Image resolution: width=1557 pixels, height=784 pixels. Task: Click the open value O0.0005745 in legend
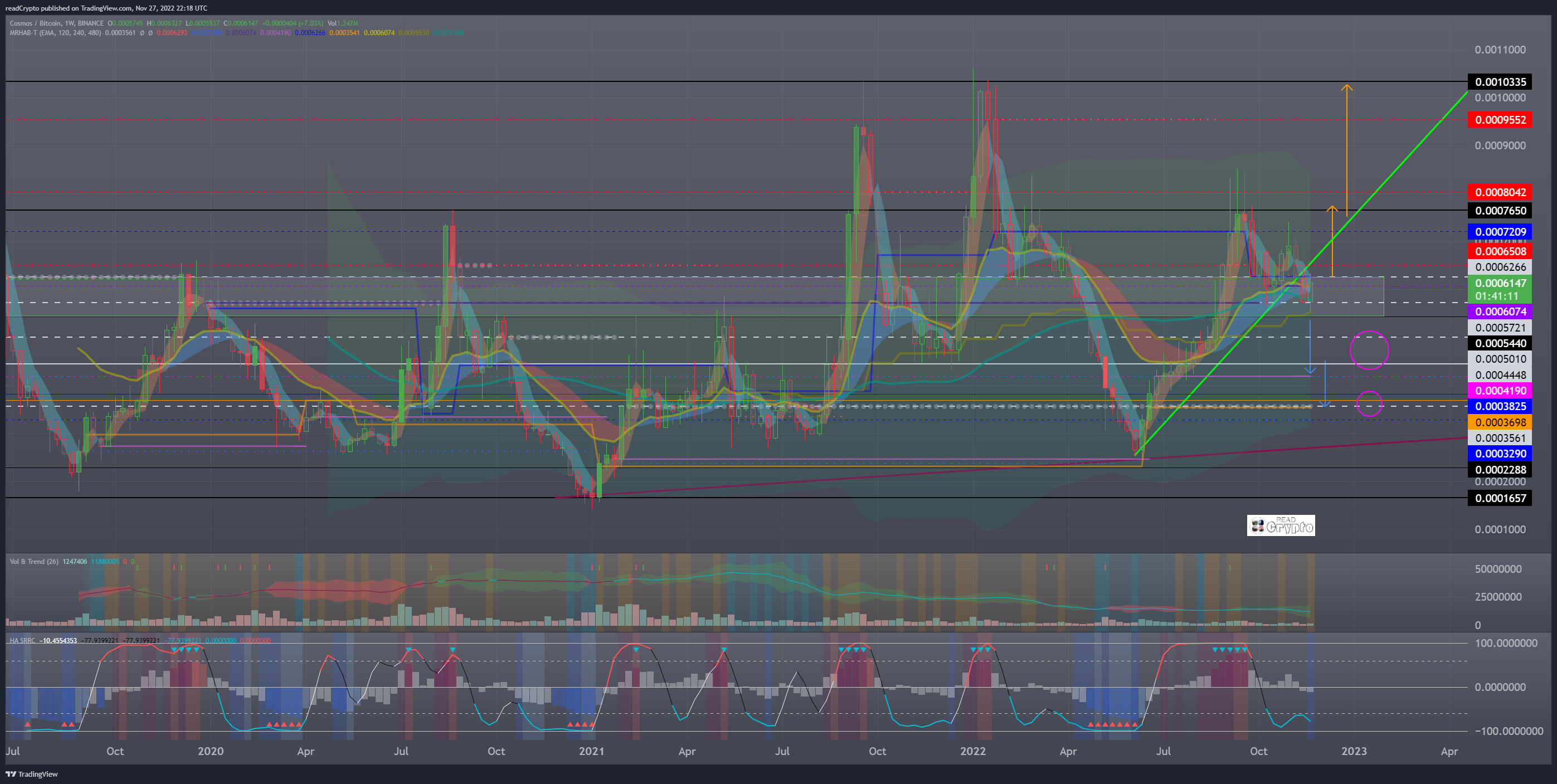click(126, 23)
